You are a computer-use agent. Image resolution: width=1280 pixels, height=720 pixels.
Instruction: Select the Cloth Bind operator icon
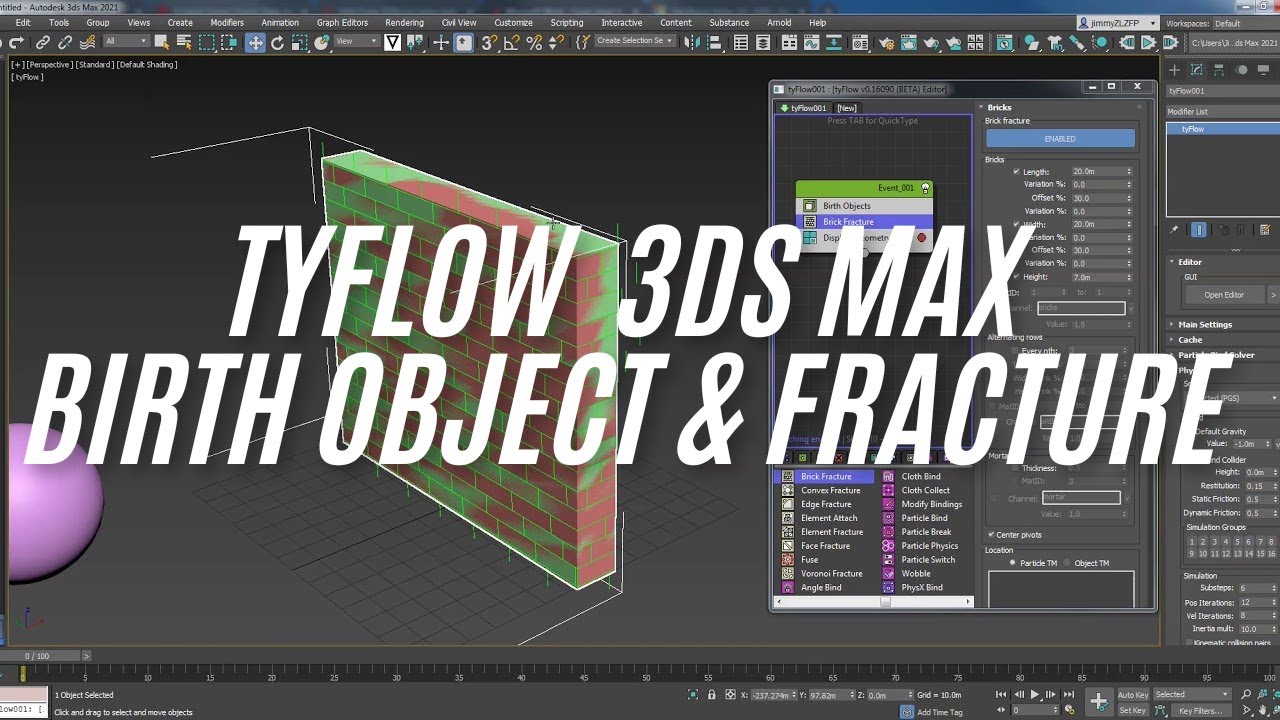888,476
